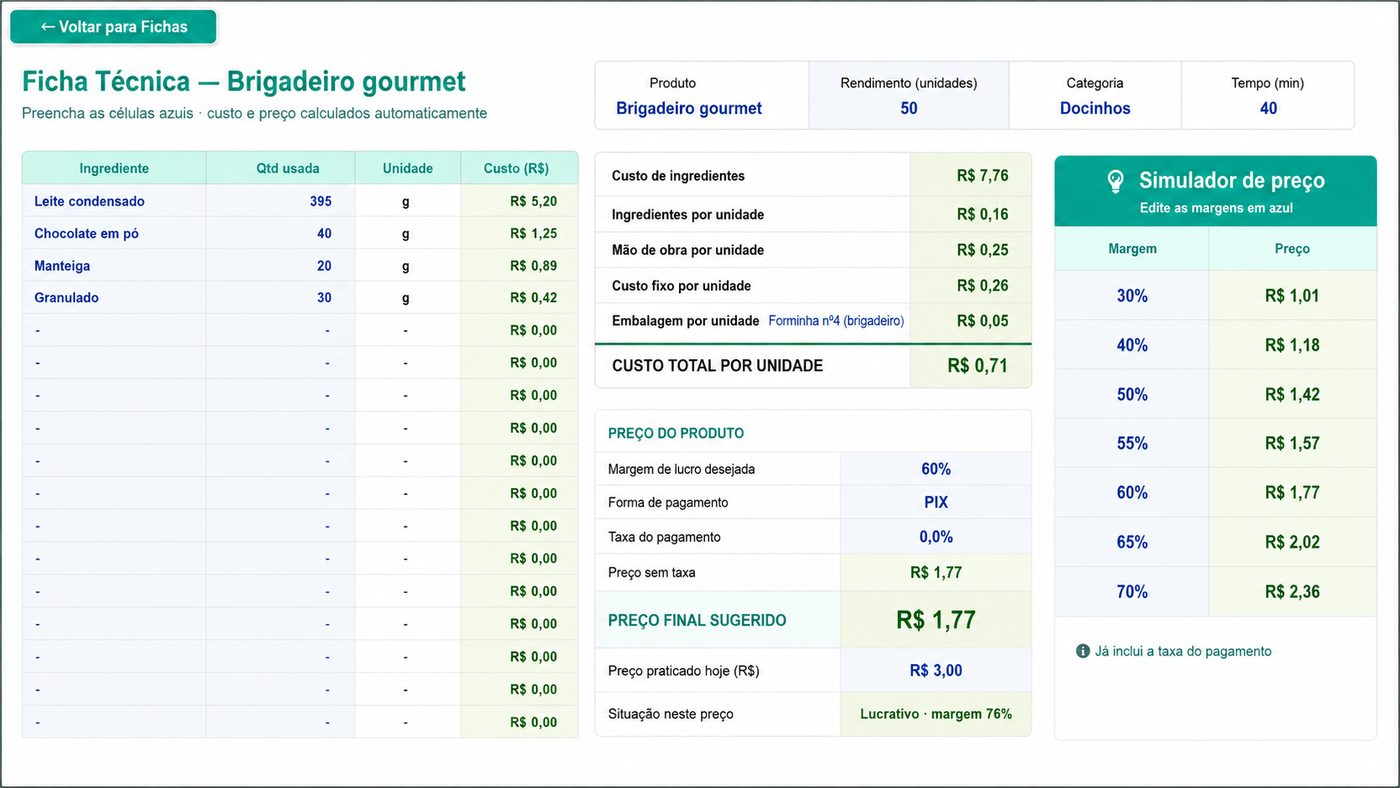Select the Leite condensado ingredient cell
Image resolution: width=1400 pixels, height=788 pixels.
coord(114,201)
